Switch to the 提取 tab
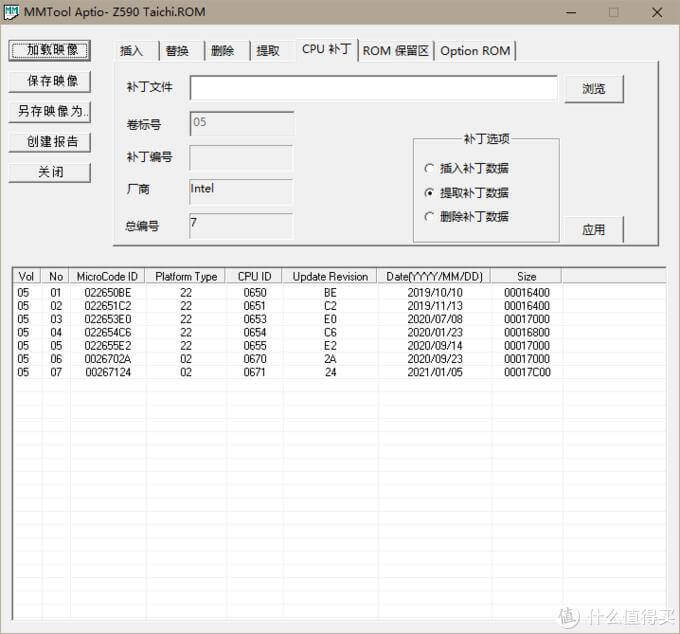This screenshot has height=634, width=680. pyautogui.click(x=268, y=51)
